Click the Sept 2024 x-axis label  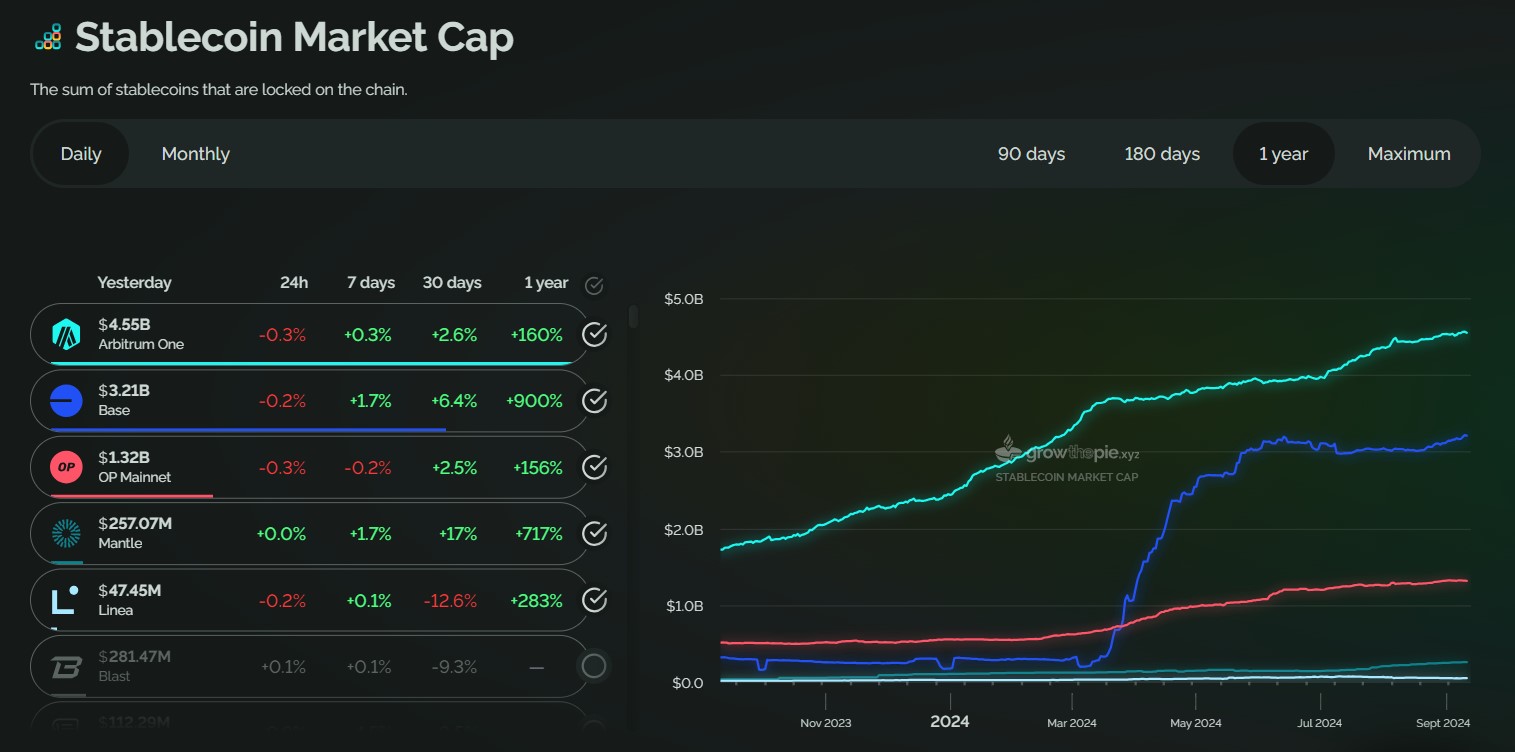[1443, 723]
